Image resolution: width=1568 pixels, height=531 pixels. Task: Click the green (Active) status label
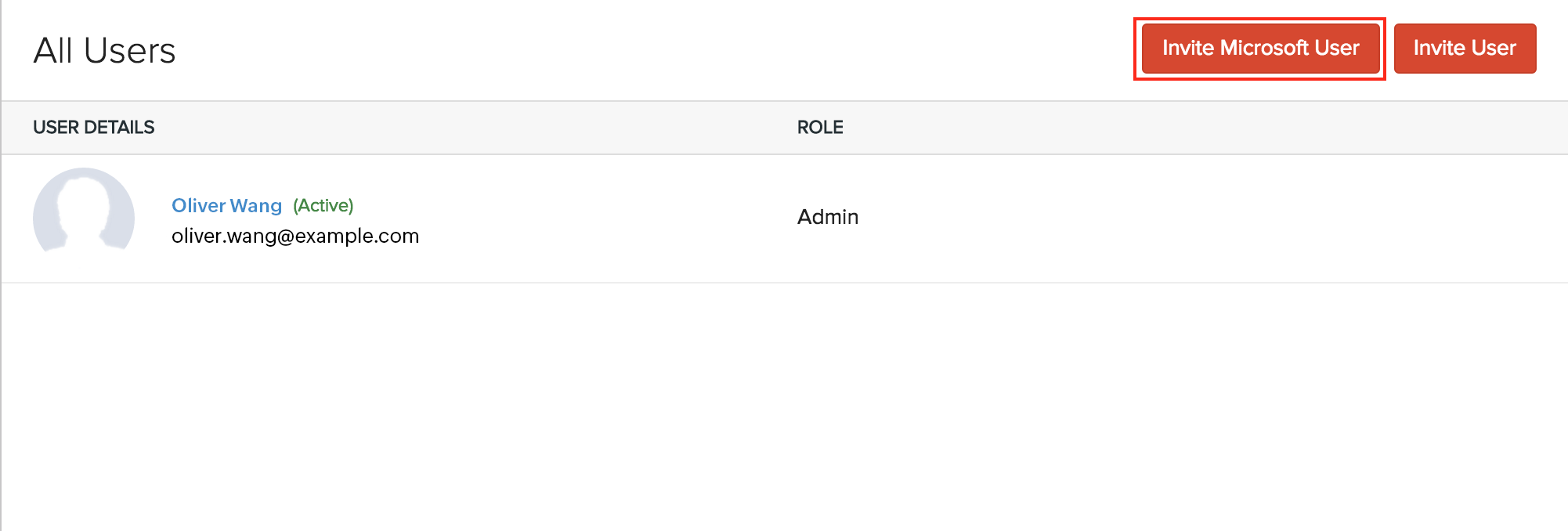[x=323, y=205]
